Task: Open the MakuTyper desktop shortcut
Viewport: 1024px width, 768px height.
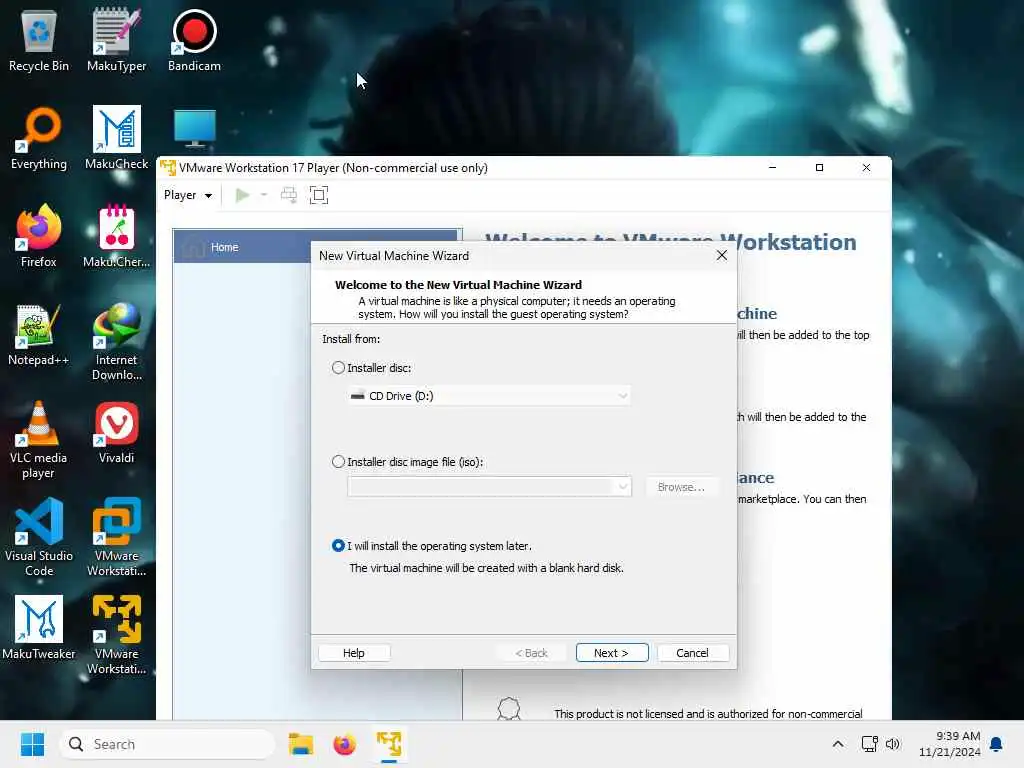Action: tap(116, 40)
